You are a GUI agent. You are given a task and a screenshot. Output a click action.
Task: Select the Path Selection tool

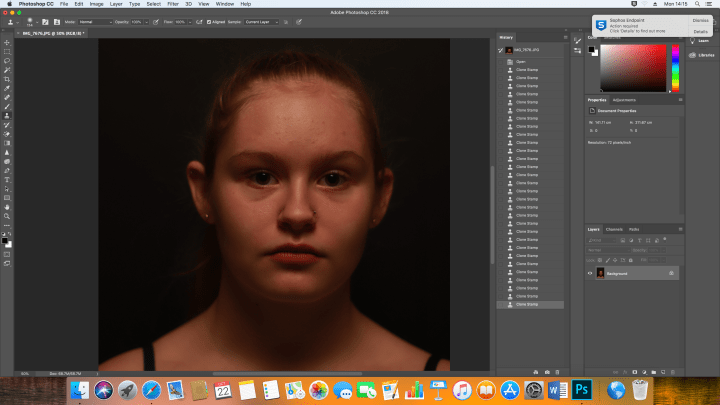coord(7,189)
